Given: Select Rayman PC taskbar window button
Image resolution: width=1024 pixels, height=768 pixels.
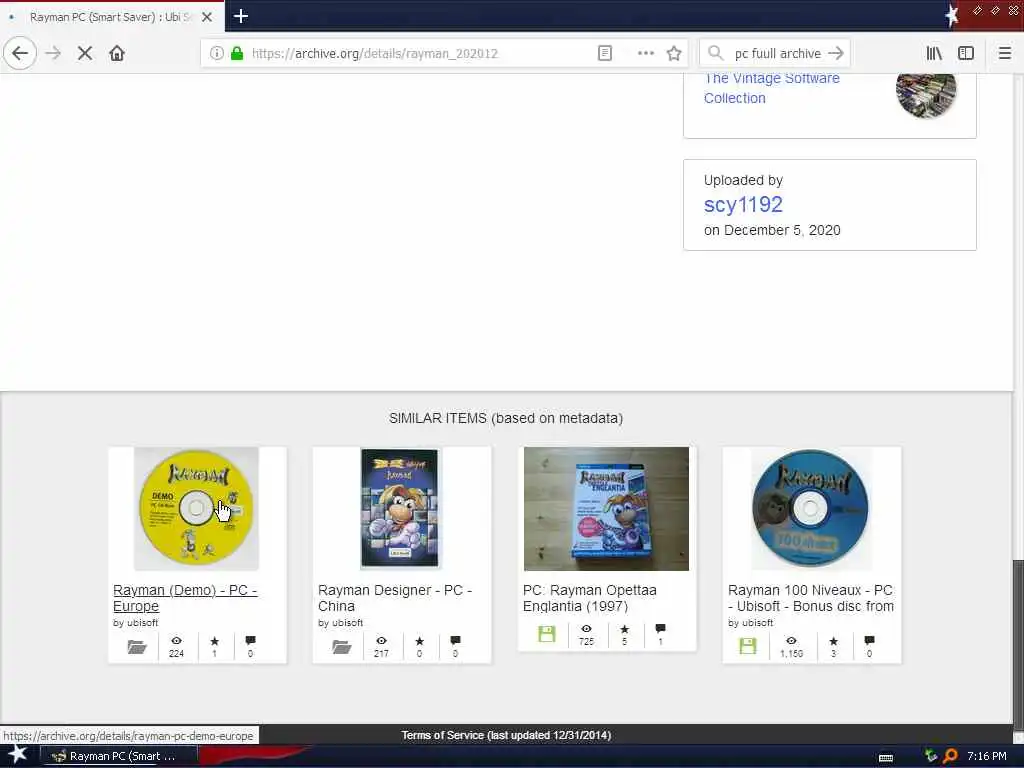Looking at the screenshot, I should [x=118, y=756].
